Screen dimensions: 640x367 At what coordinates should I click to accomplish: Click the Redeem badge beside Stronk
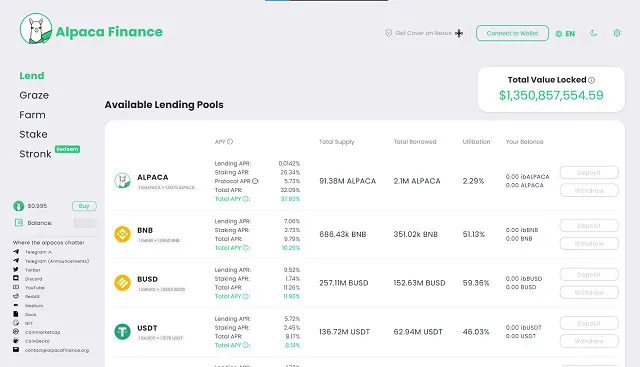click(67, 149)
